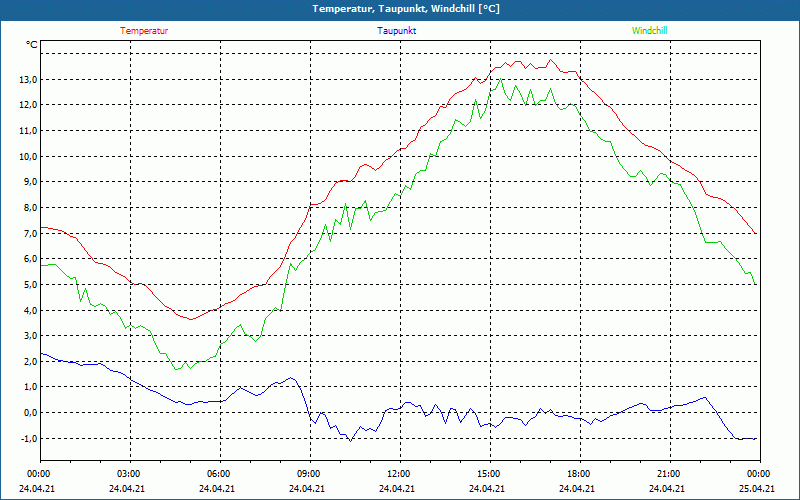Image resolution: width=800 pixels, height=500 pixels.
Task: Click the 13,0 value on the y-axis
Action: (28, 80)
